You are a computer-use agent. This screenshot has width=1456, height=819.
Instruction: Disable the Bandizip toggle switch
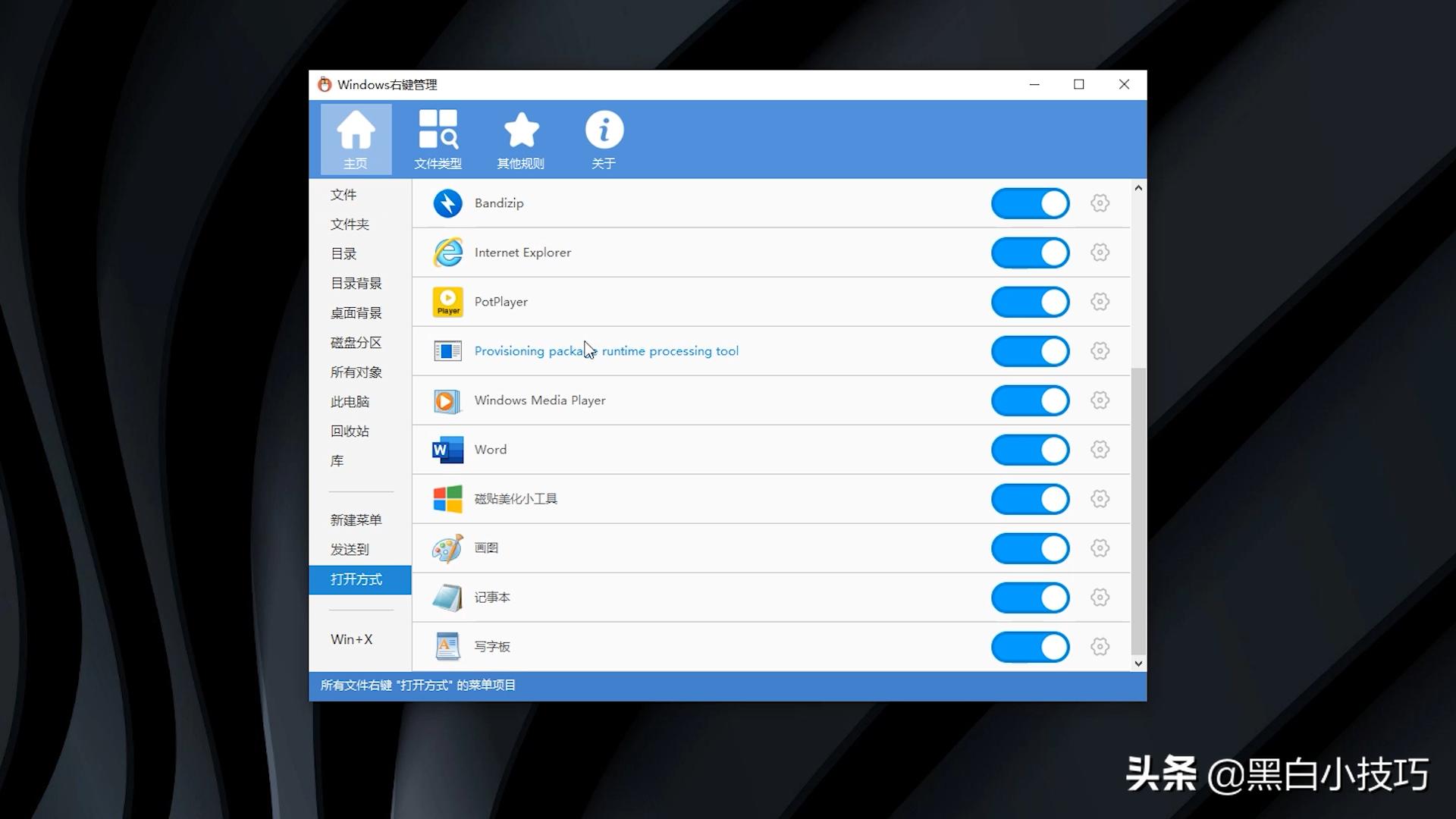pos(1030,203)
